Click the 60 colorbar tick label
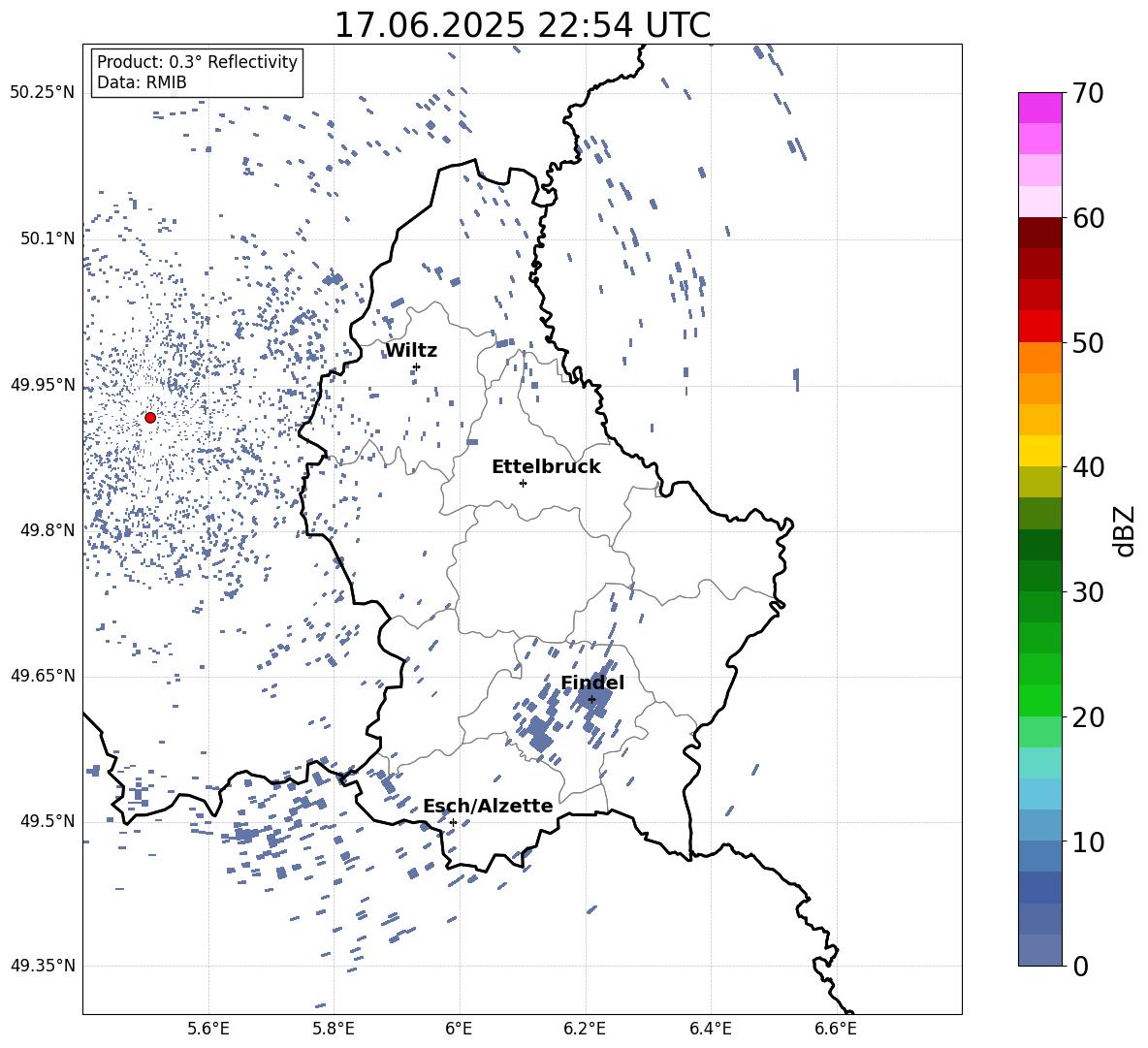1148x1048 pixels. (x=1089, y=218)
